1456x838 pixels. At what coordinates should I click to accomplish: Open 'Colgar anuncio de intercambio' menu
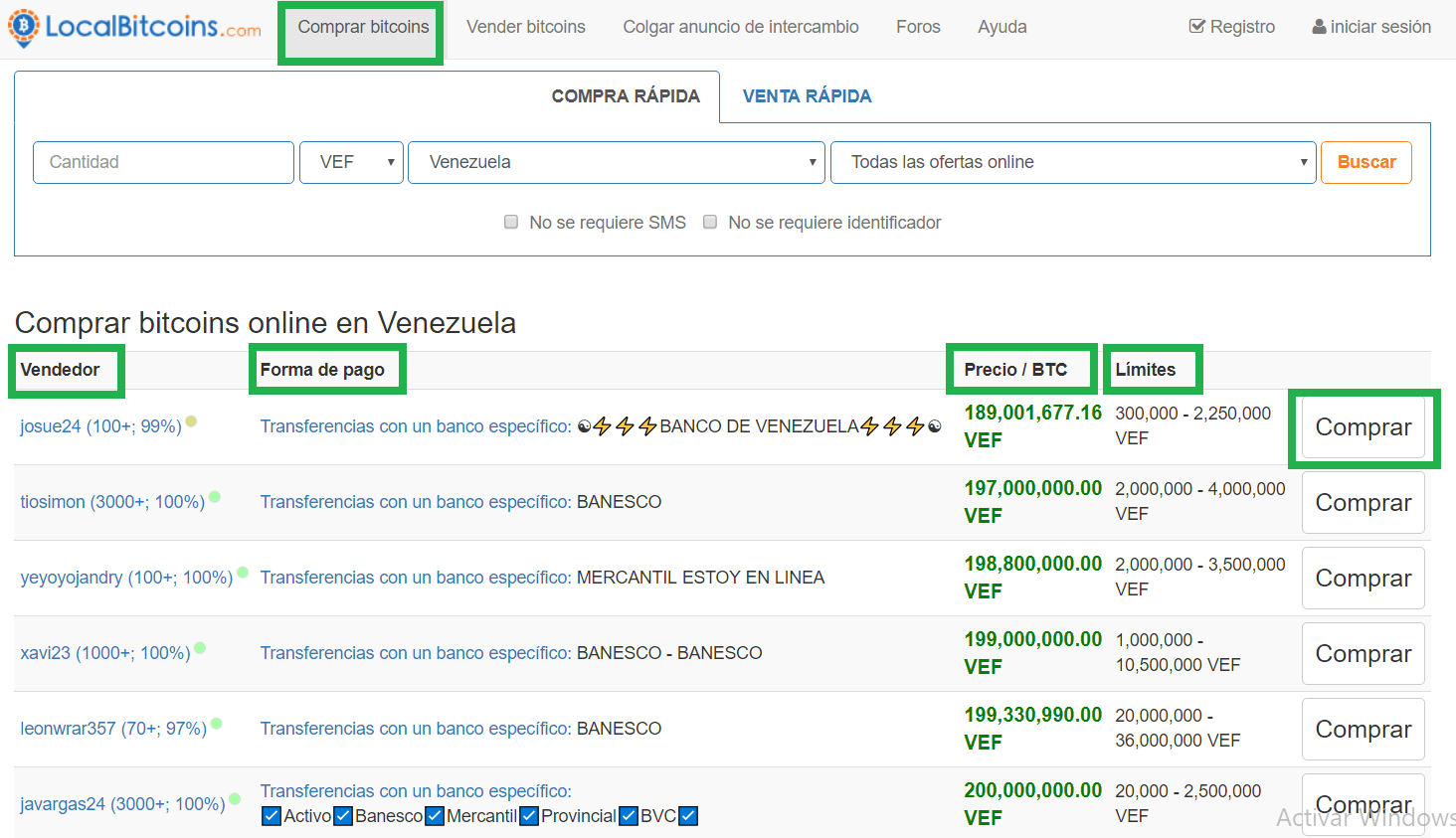point(741,27)
